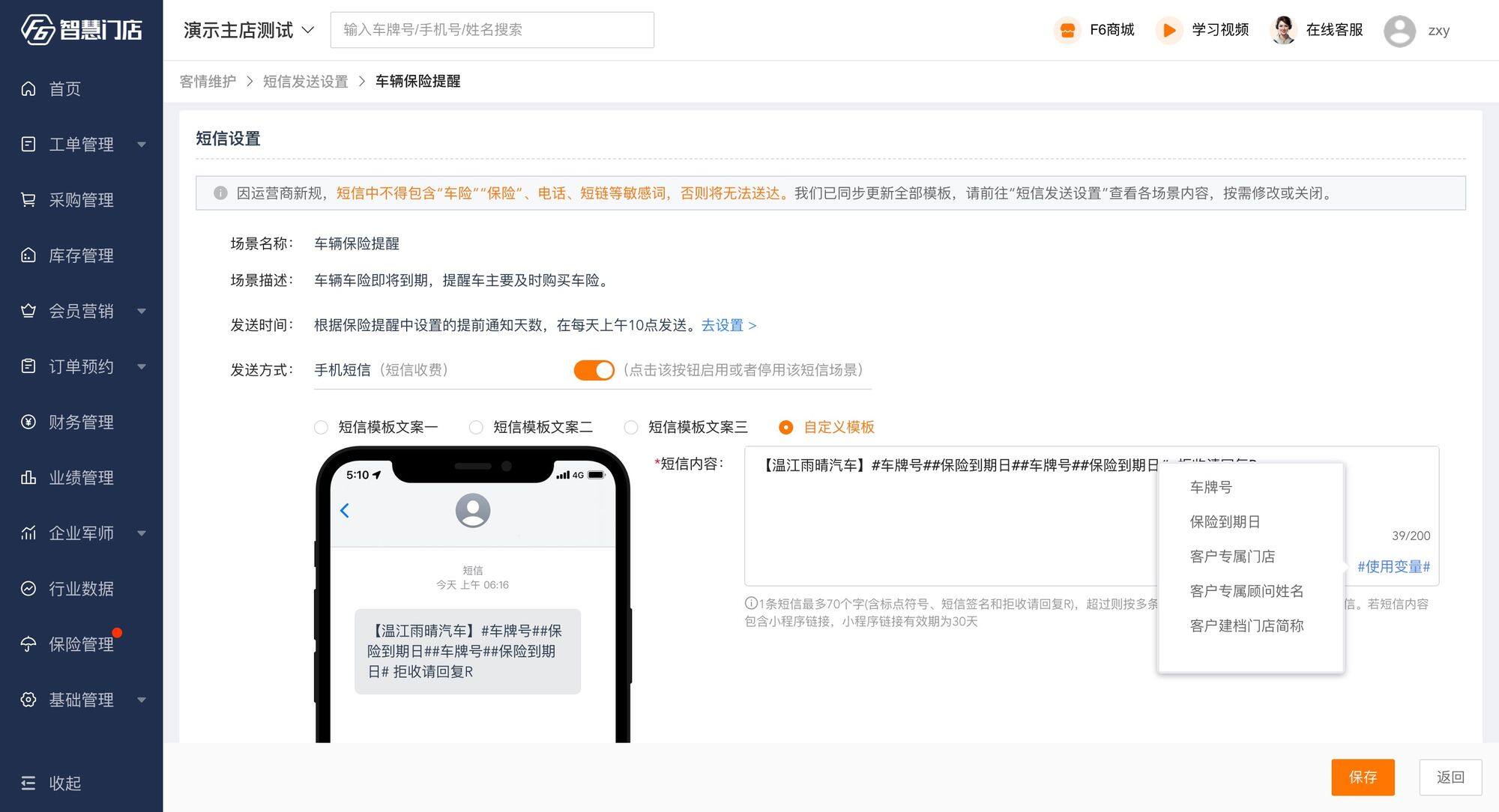Select 短信模板文案三 radio button
This screenshot has height=812, width=1499.
pyautogui.click(x=631, y=427)
